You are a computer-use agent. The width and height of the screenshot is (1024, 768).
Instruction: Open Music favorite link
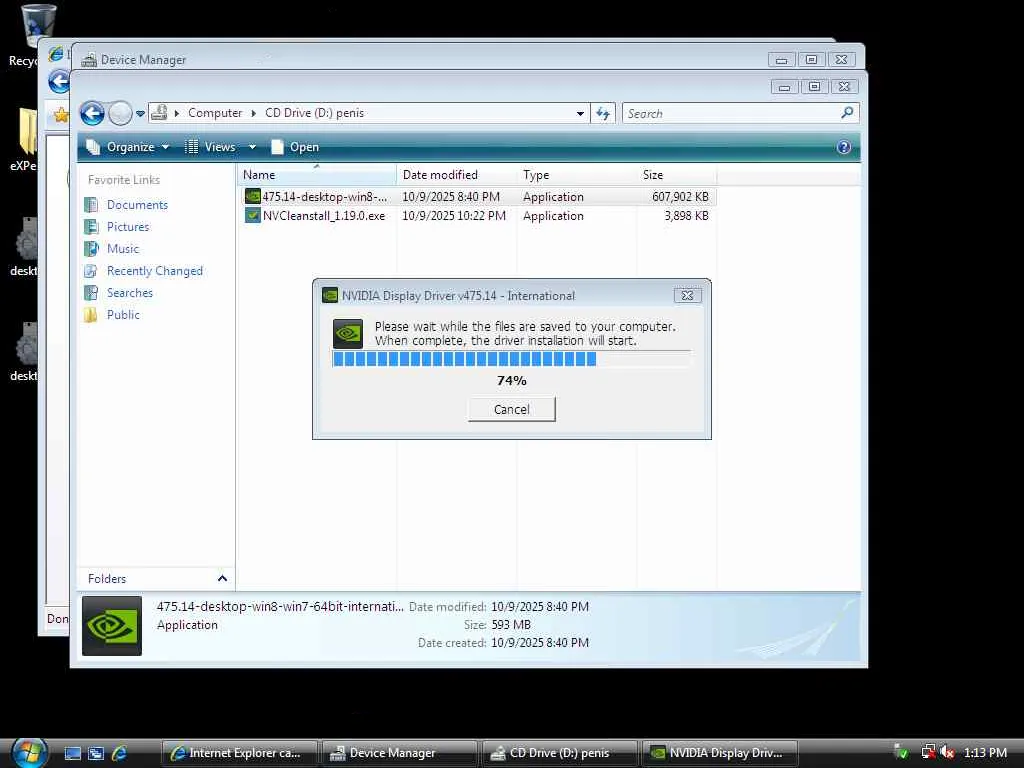coord(123,249)
